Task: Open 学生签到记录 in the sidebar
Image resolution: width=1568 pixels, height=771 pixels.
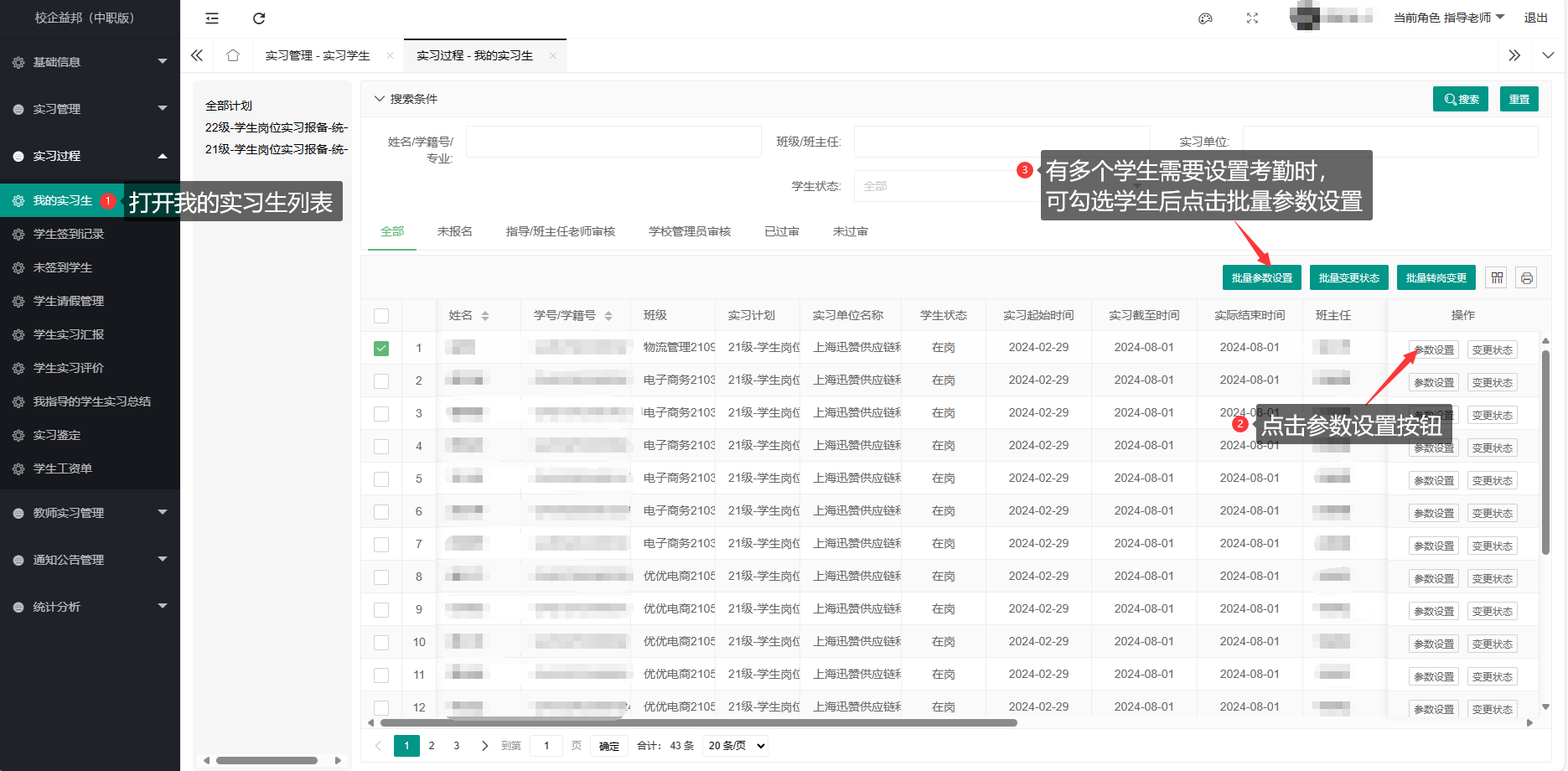Action: pos(69,234)
